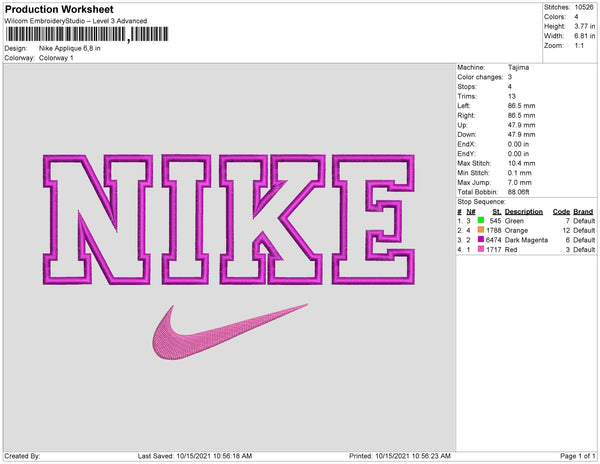Screen dimensions: 600x464
Task: Click the pink swoosh design element
Action: (230, 332)
